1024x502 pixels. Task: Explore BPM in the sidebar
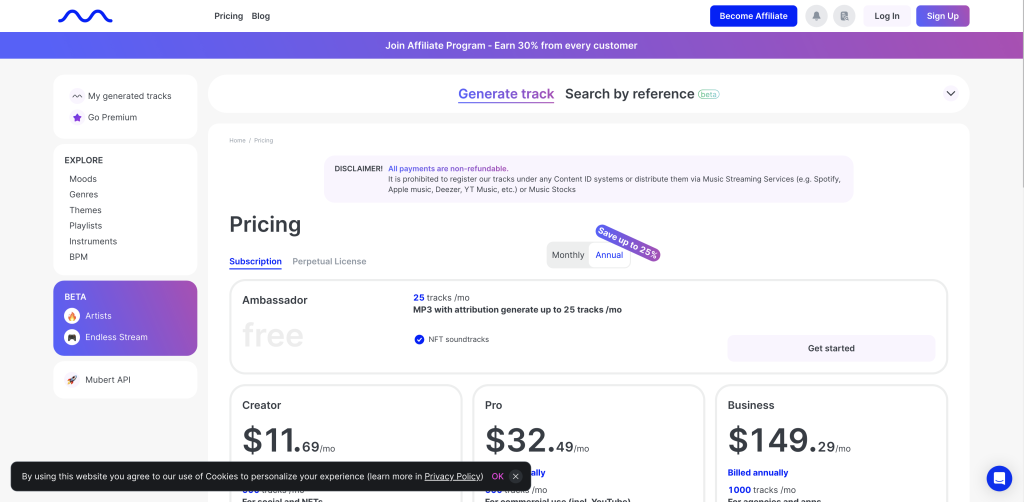(78, 257)
